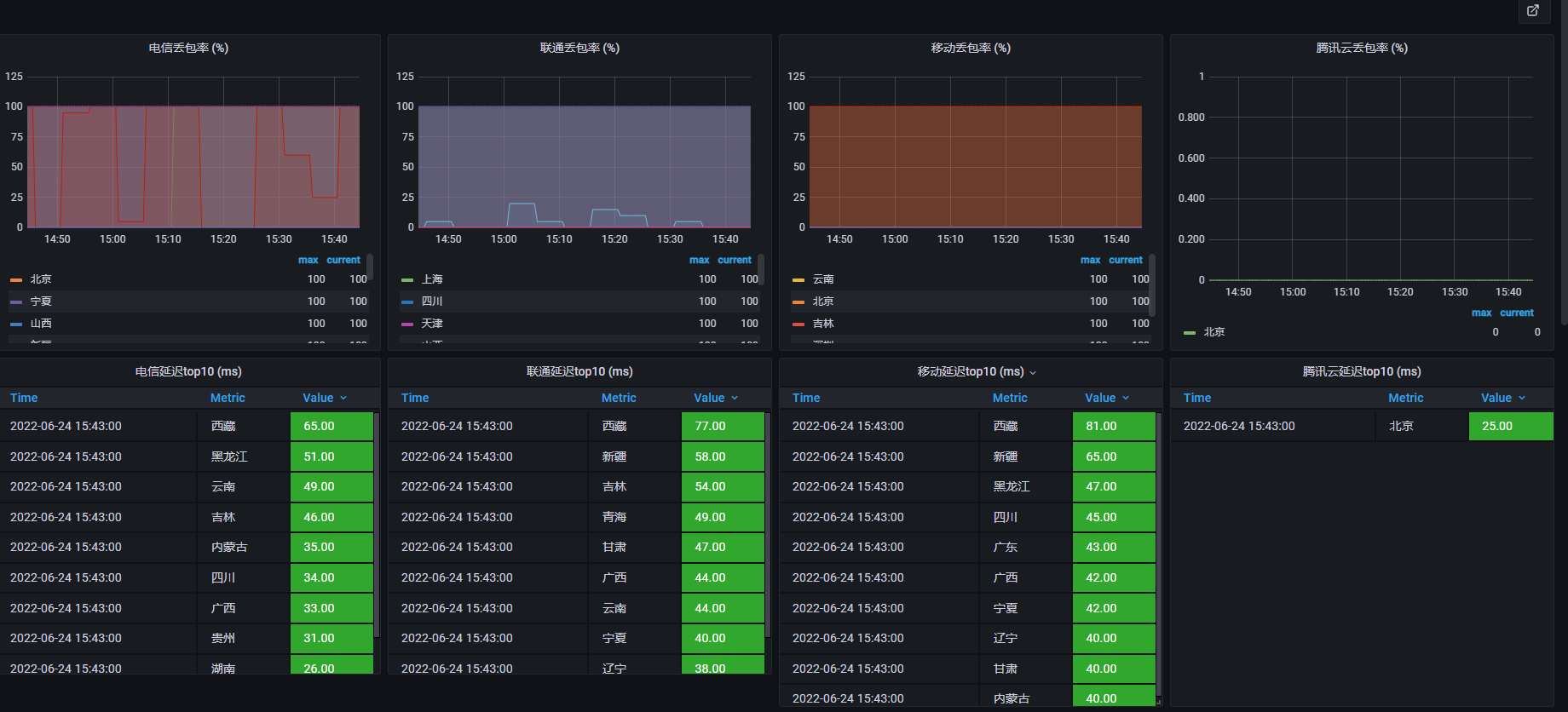Click the 电信丢包率 legend scrollbar
This screenshot has width=1568, height=712.
(370, 268)
